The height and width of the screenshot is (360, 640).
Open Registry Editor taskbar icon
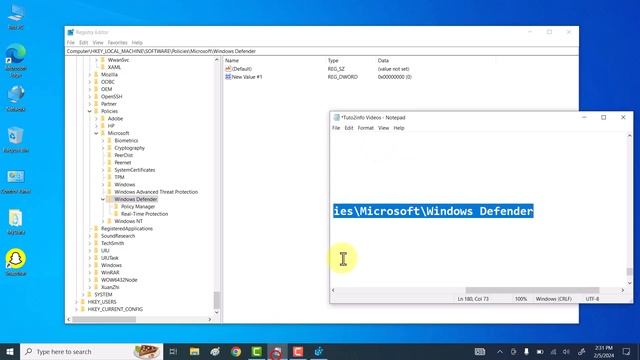coord(319,351)
